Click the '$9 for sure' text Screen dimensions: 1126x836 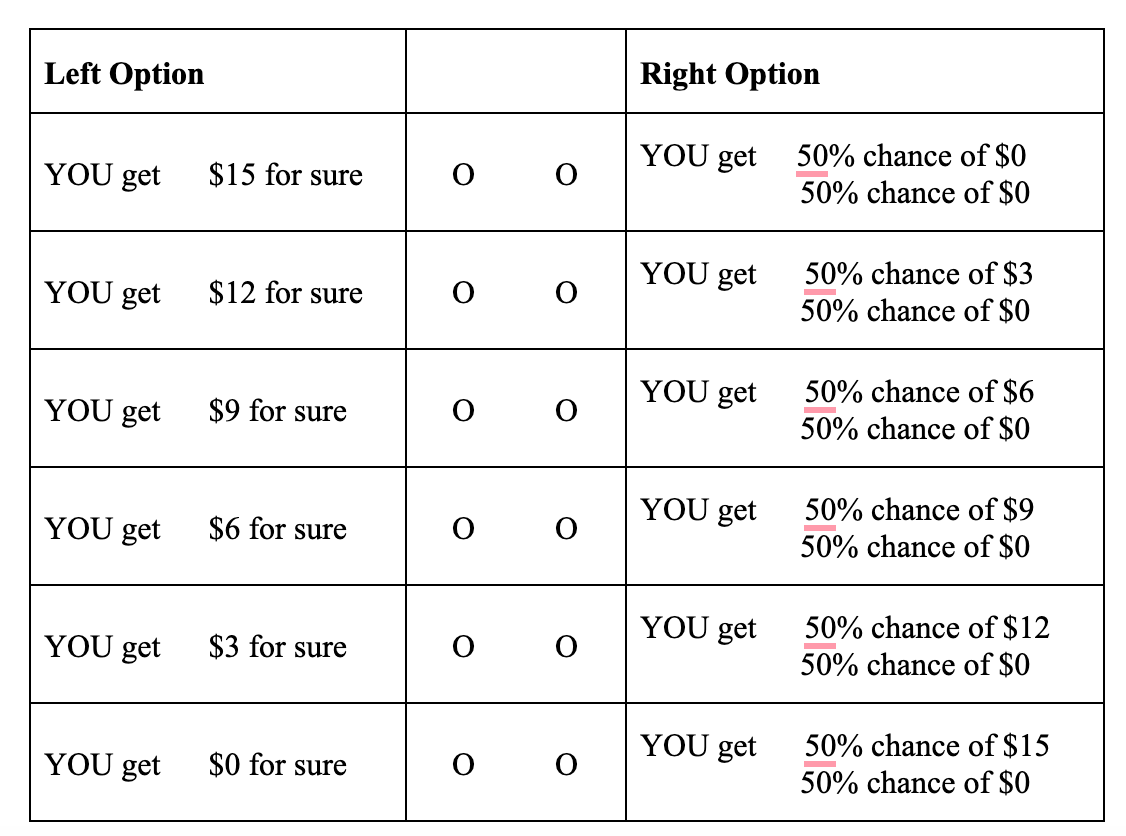pos(277,412)
